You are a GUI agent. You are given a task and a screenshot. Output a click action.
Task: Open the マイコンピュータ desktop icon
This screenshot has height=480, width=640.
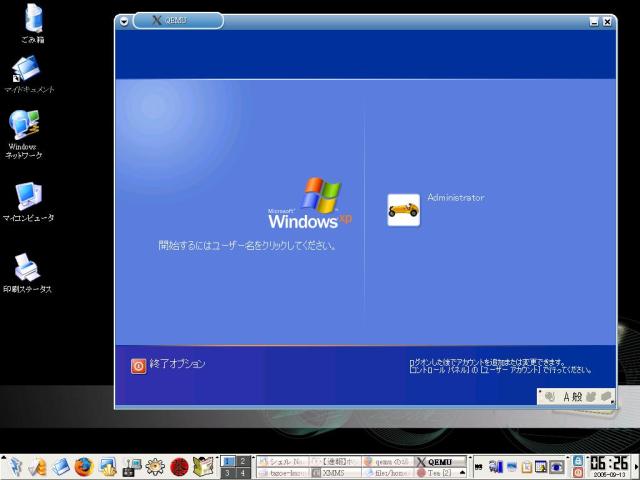point(28,202)
